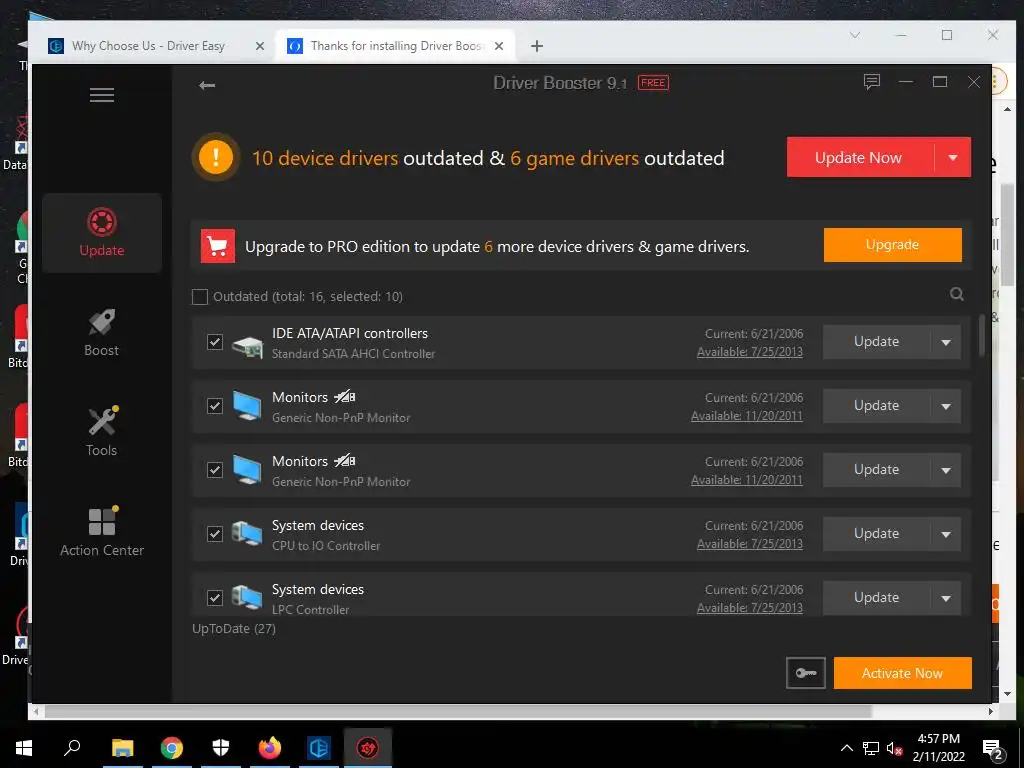Show hidden tray icons chevron
Screen dimensions: 1024x768
pos(846,748)
